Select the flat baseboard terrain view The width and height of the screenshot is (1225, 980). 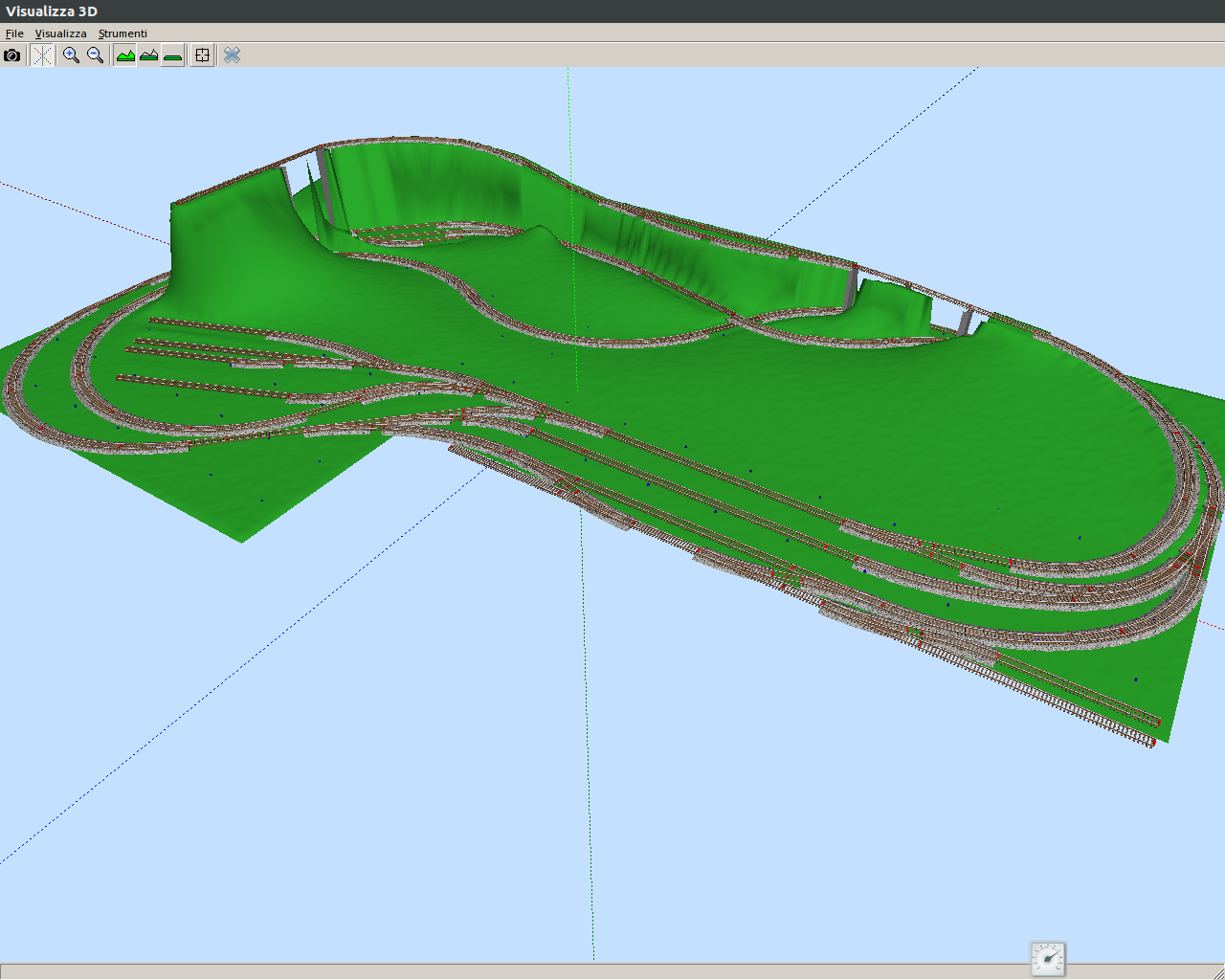pos(172,56)
